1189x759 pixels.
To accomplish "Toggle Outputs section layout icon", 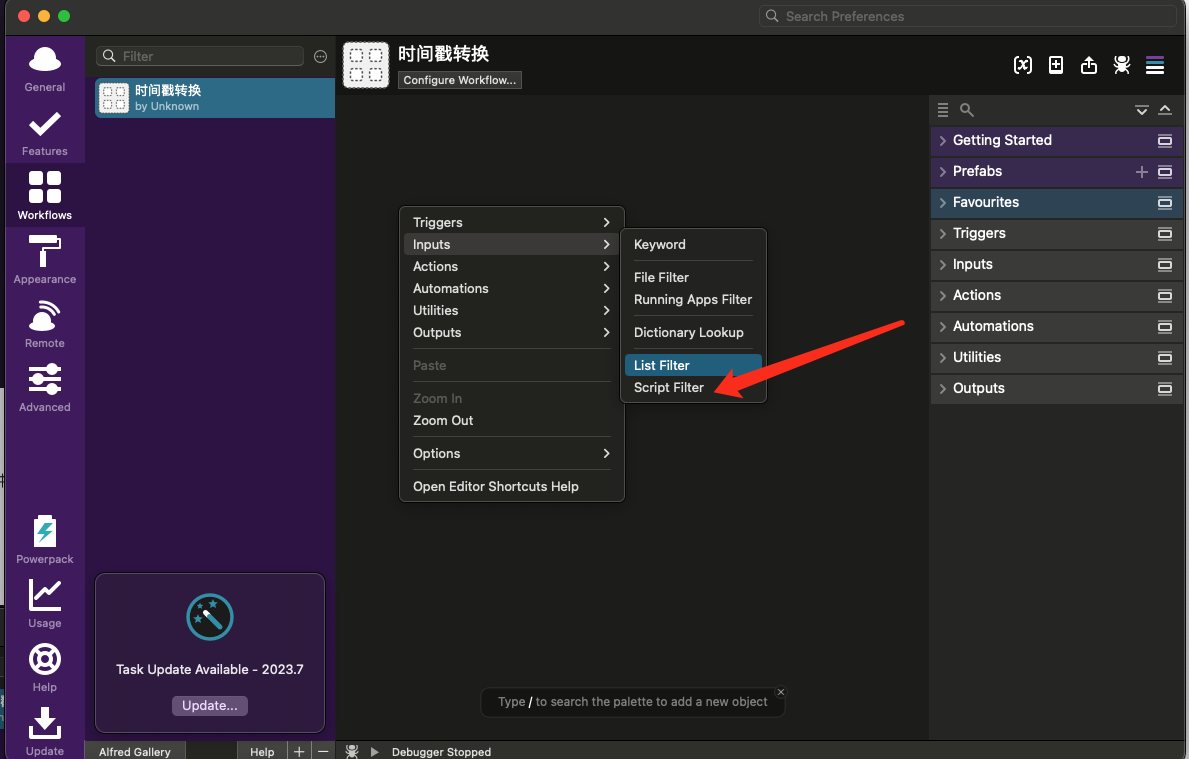I will 1165,389.
